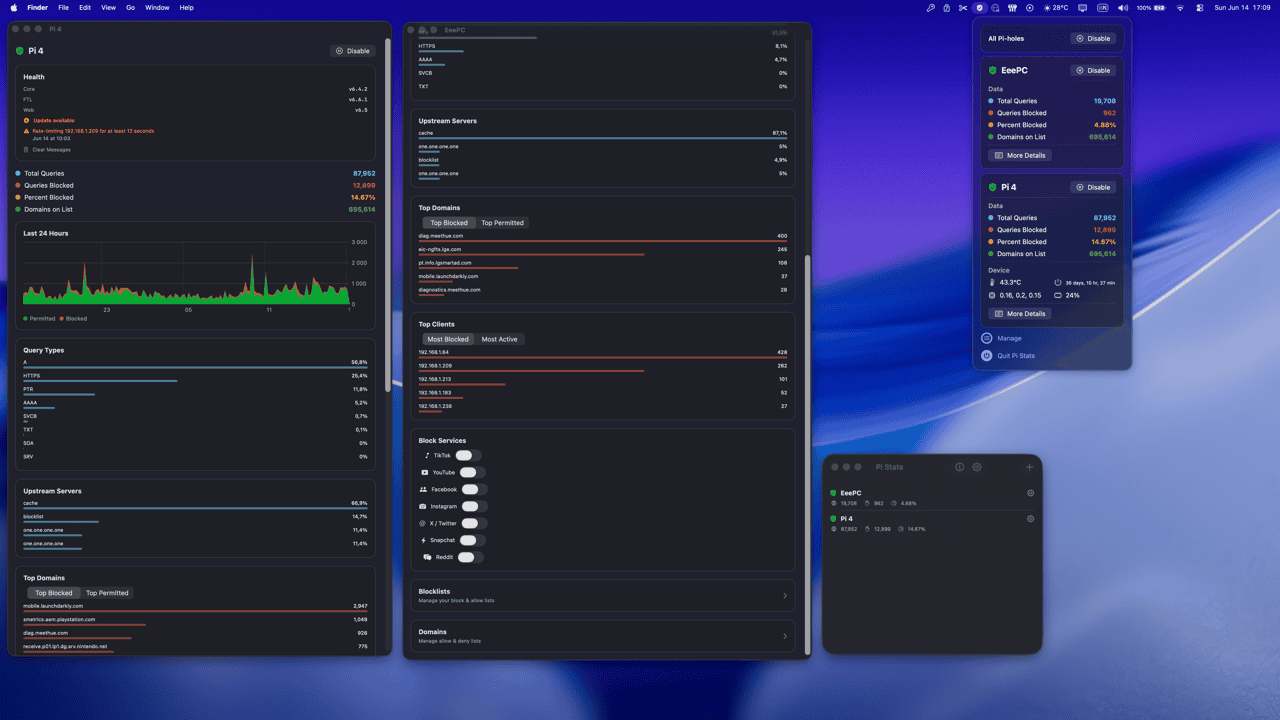
Task: Disable Pi 4 in the popover
Action: click(x=1092, y=187)
